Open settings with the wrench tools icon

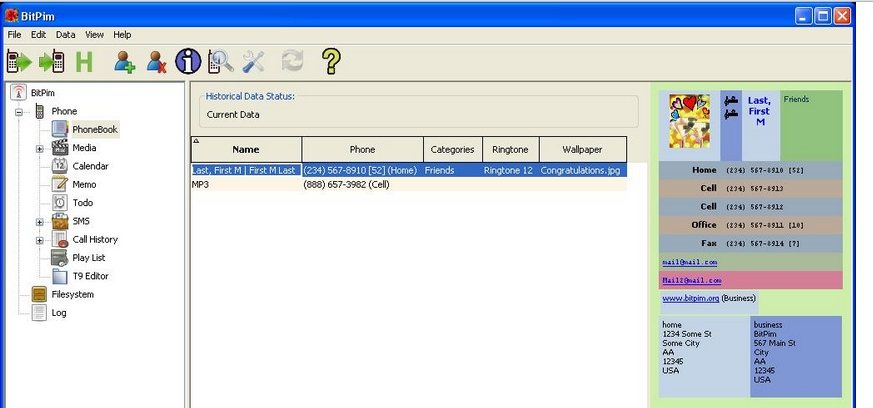[253, 62]
